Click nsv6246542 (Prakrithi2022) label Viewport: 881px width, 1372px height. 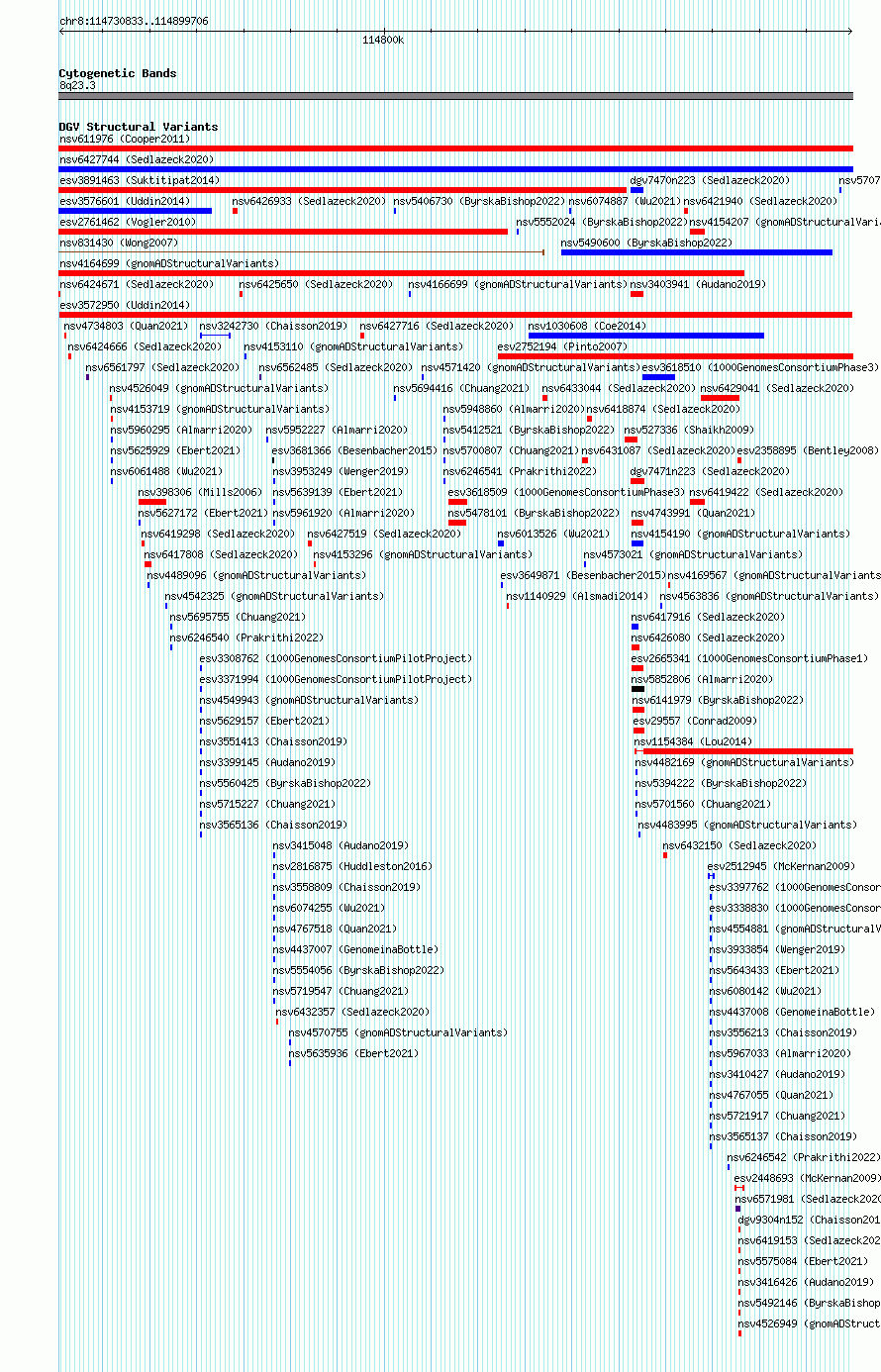tap(804, 1157)
